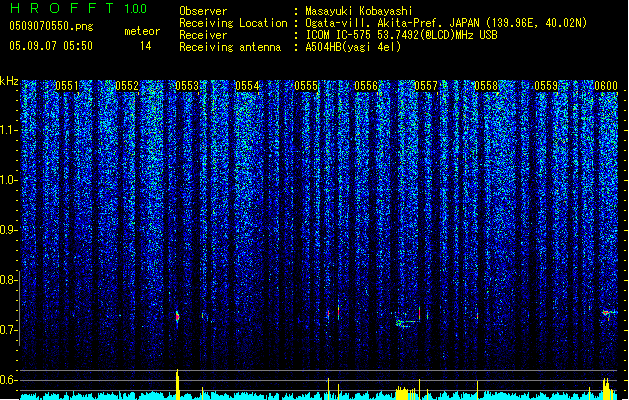Screen dimensions: 629x400
Task: Click the bright meteor echo under 0553
Action: (177, 317)
